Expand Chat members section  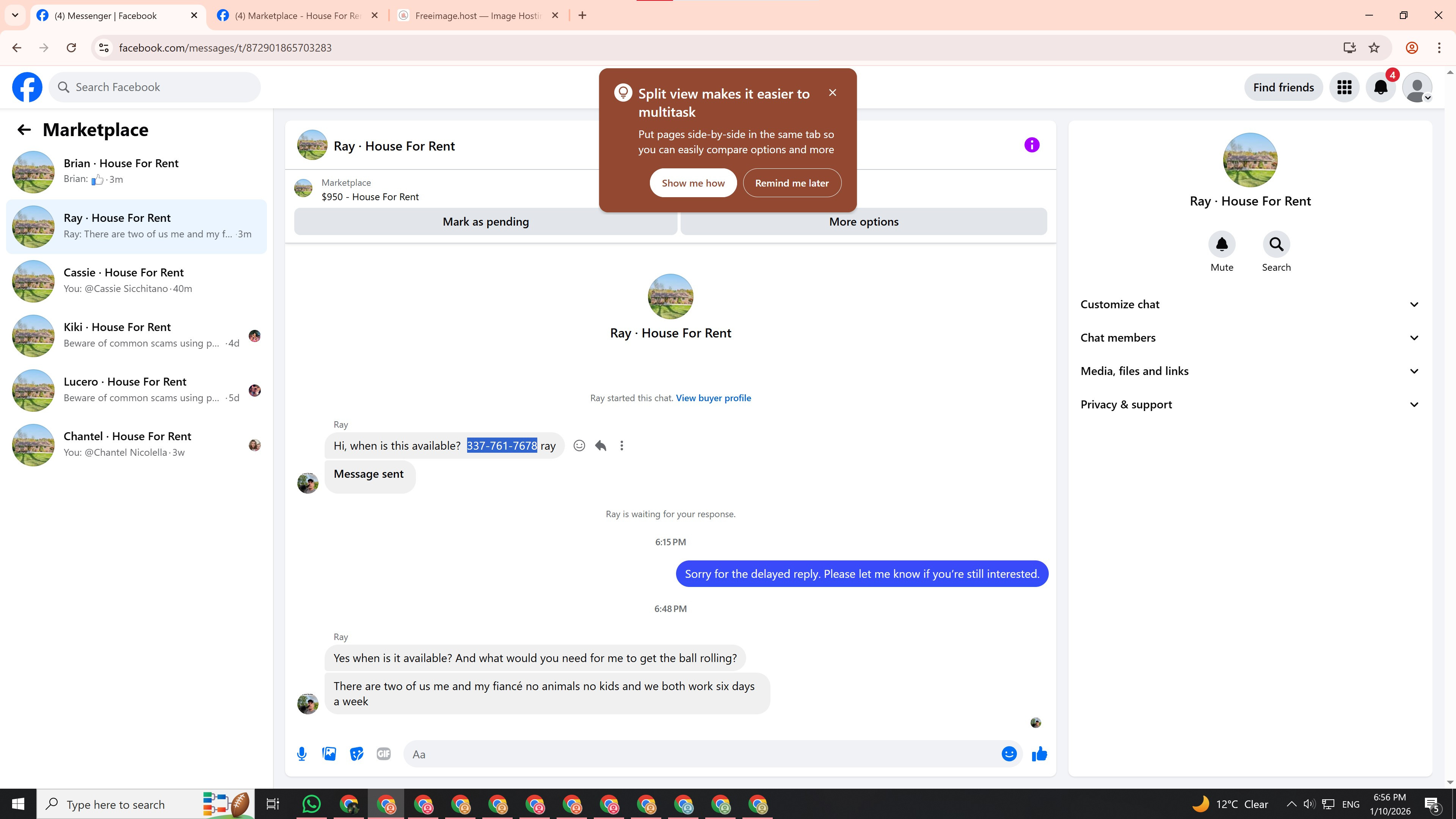(1249, 338)
